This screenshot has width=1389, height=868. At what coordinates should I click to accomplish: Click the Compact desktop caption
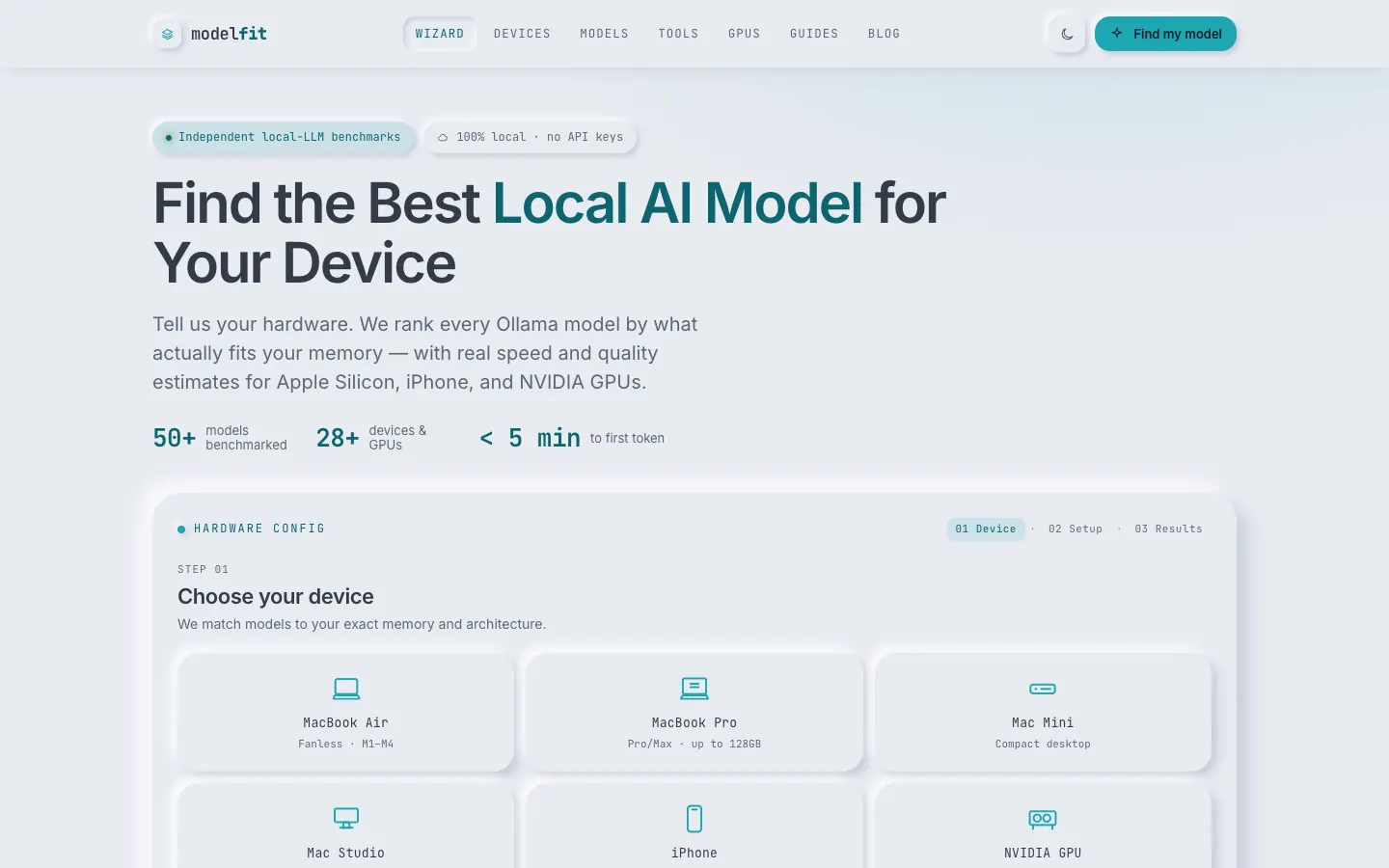pos(1043,744)
